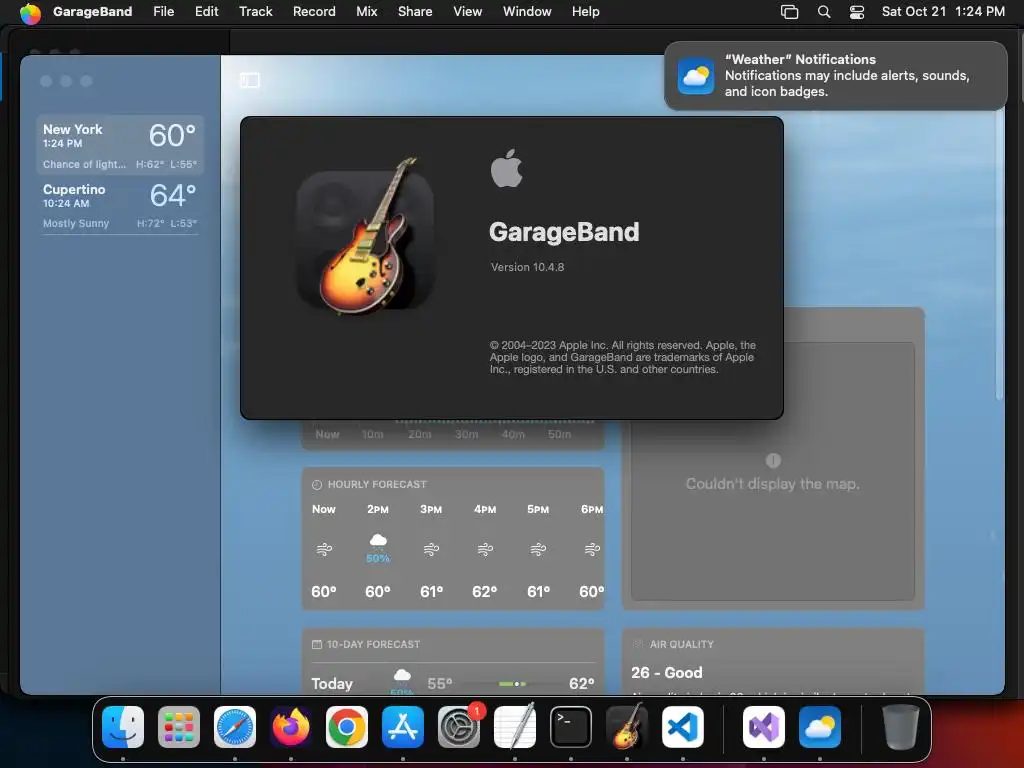Click Version 10.4.8 text
The height and width of the screenshot is (768, 1024).
click(x=528, y=267)
